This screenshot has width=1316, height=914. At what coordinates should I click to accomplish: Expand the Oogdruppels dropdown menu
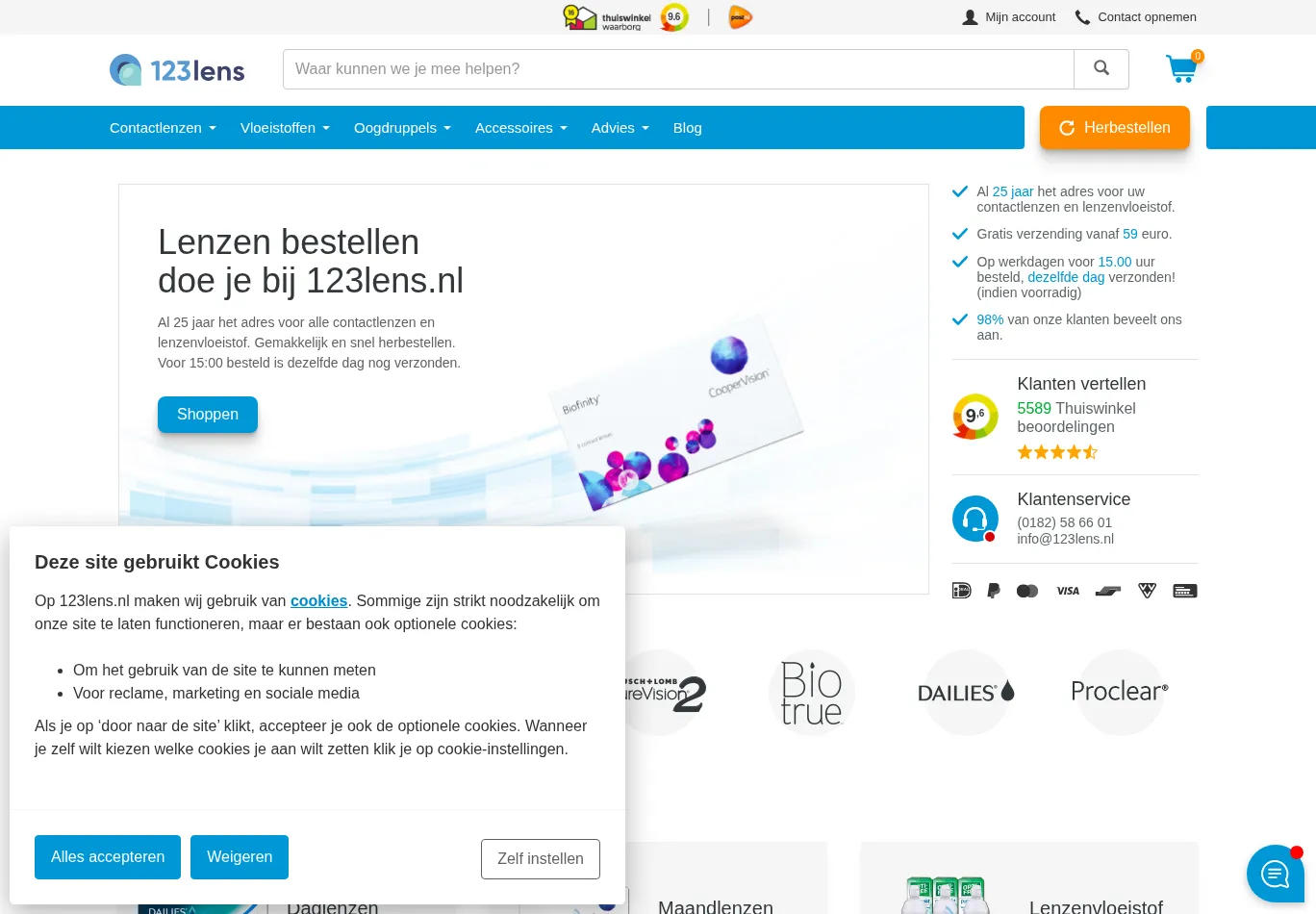pyautogui.click(x=402, y=128)
